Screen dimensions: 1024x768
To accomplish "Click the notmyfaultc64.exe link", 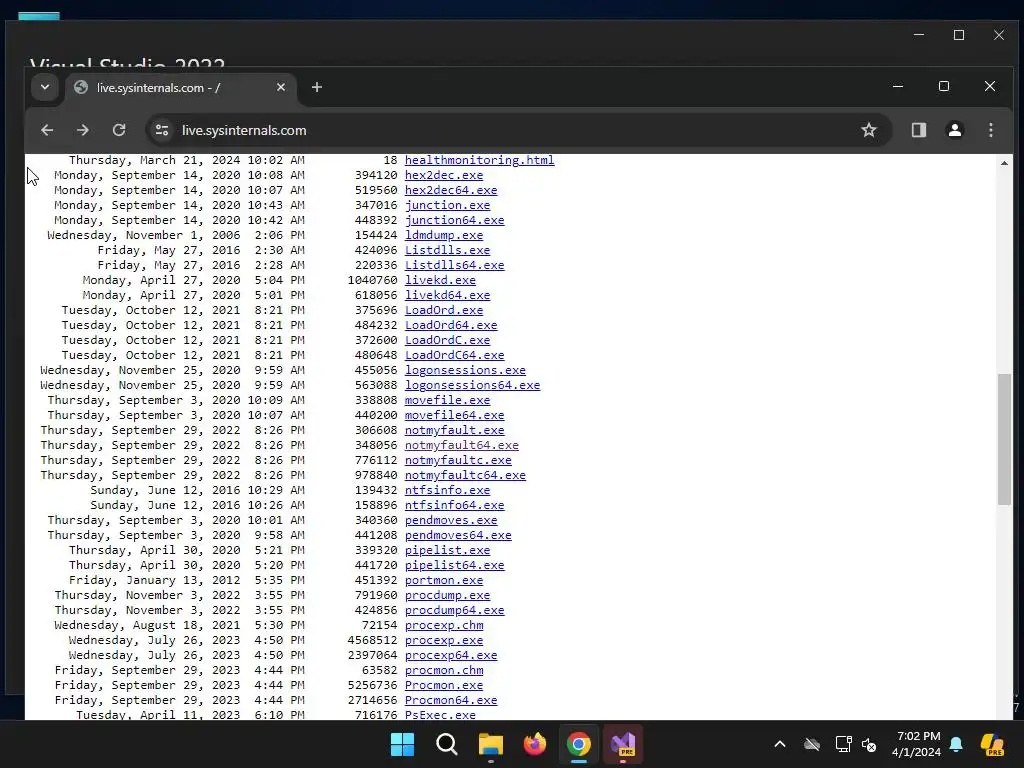I will coord(465,475).
